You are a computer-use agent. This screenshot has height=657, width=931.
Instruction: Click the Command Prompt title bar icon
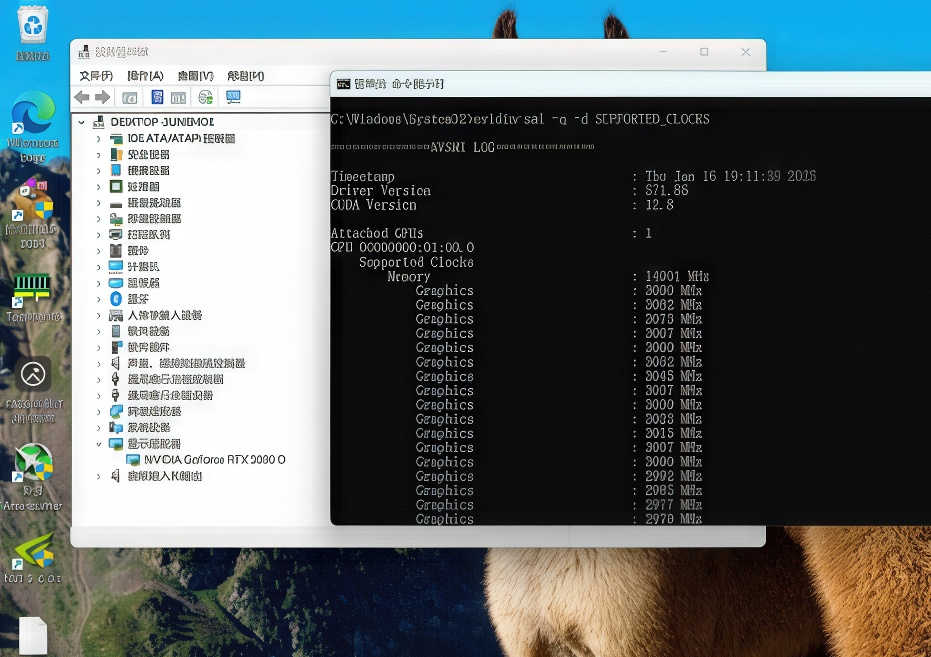(x=341, y=84)
